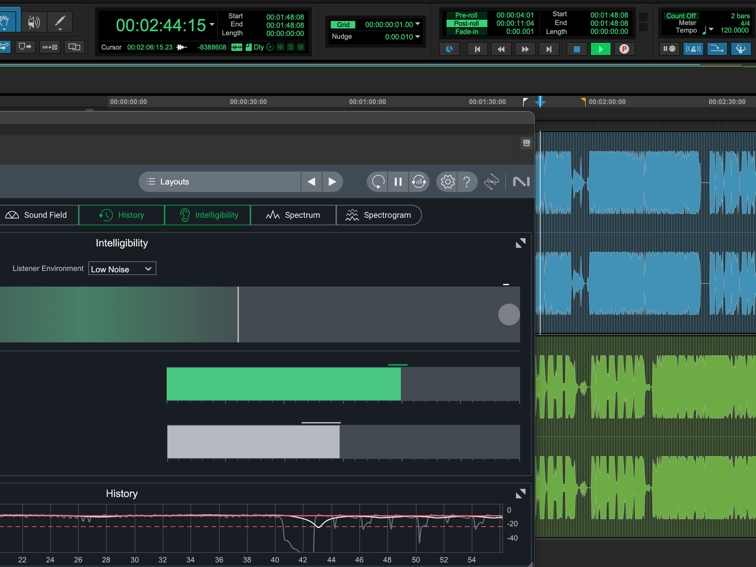Image resolution: width=756 pixels, height=567 pixels.
Task: Open the Pencil tool shape dropdown arrow
Action: 60,30
